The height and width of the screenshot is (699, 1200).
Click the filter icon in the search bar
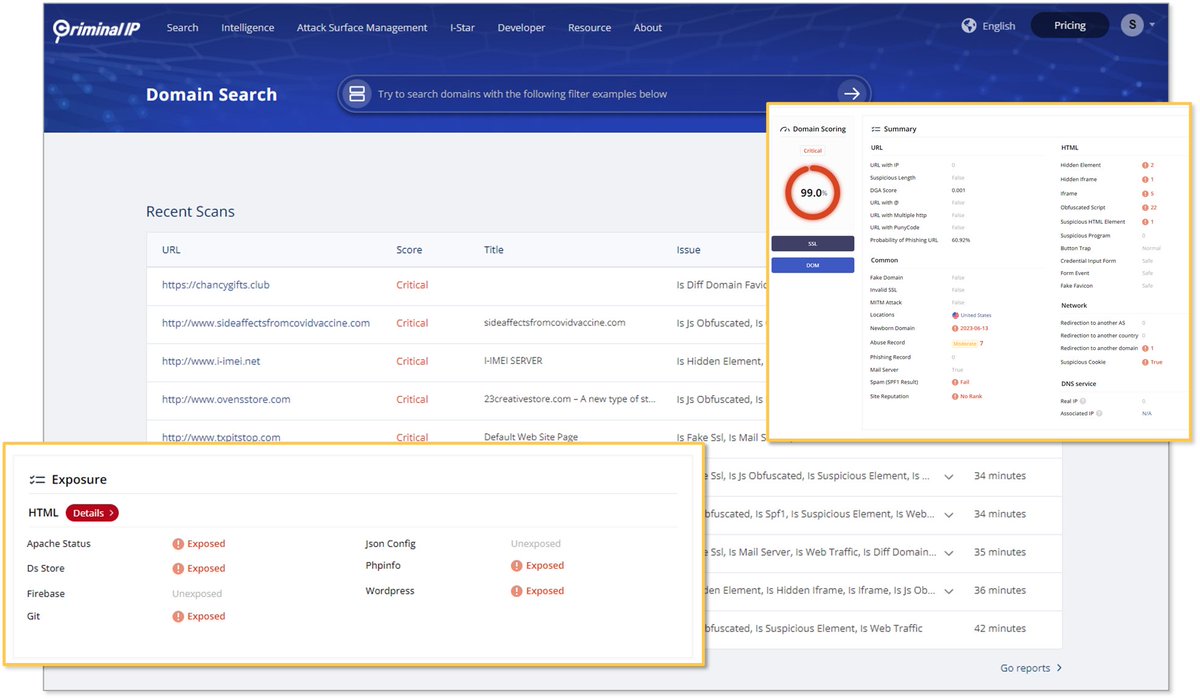pyautogui.click(x=357, y=94)
